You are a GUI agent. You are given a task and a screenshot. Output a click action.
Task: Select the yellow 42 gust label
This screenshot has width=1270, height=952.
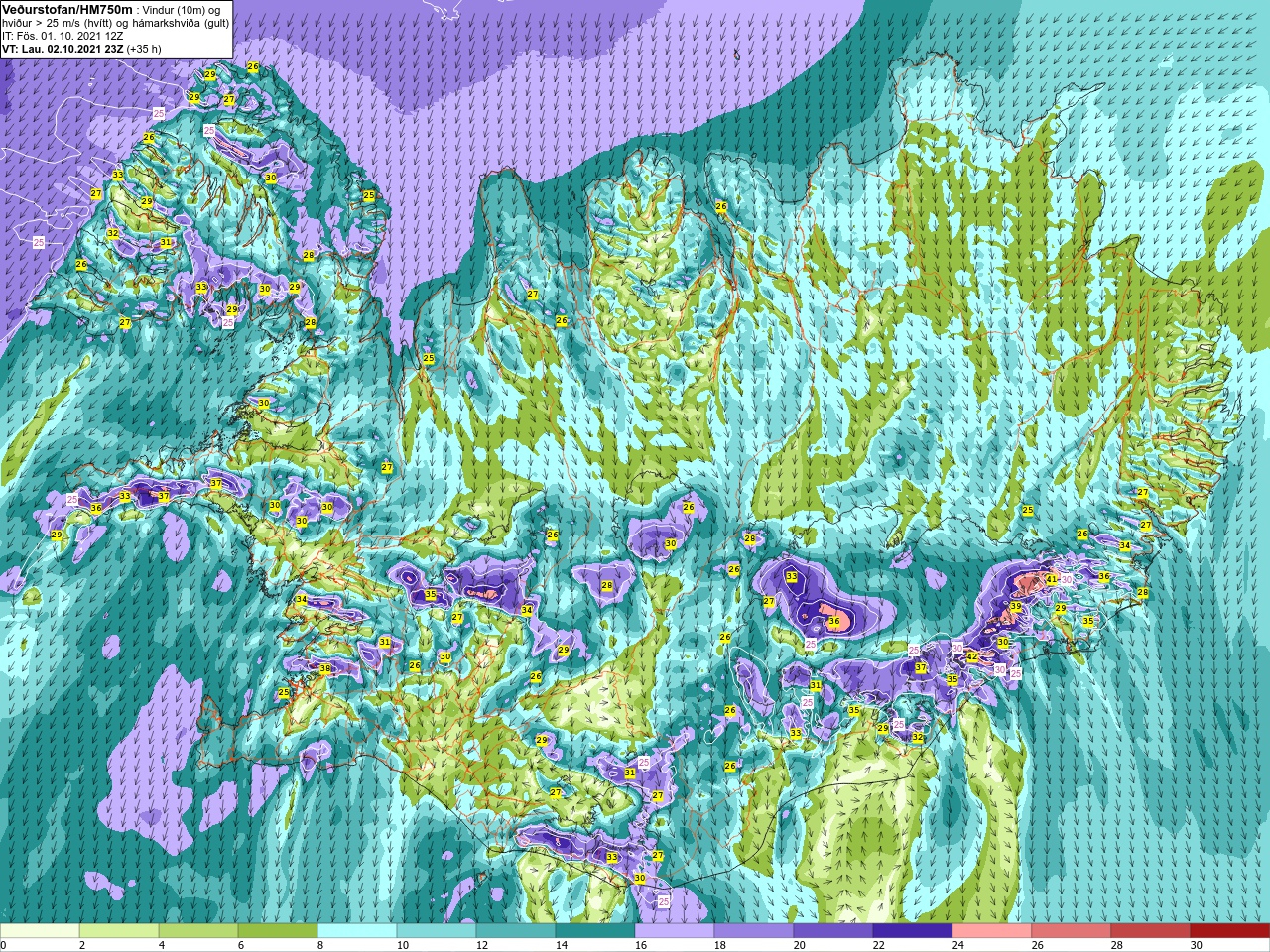pyautogui.click(x=972, y=656)
